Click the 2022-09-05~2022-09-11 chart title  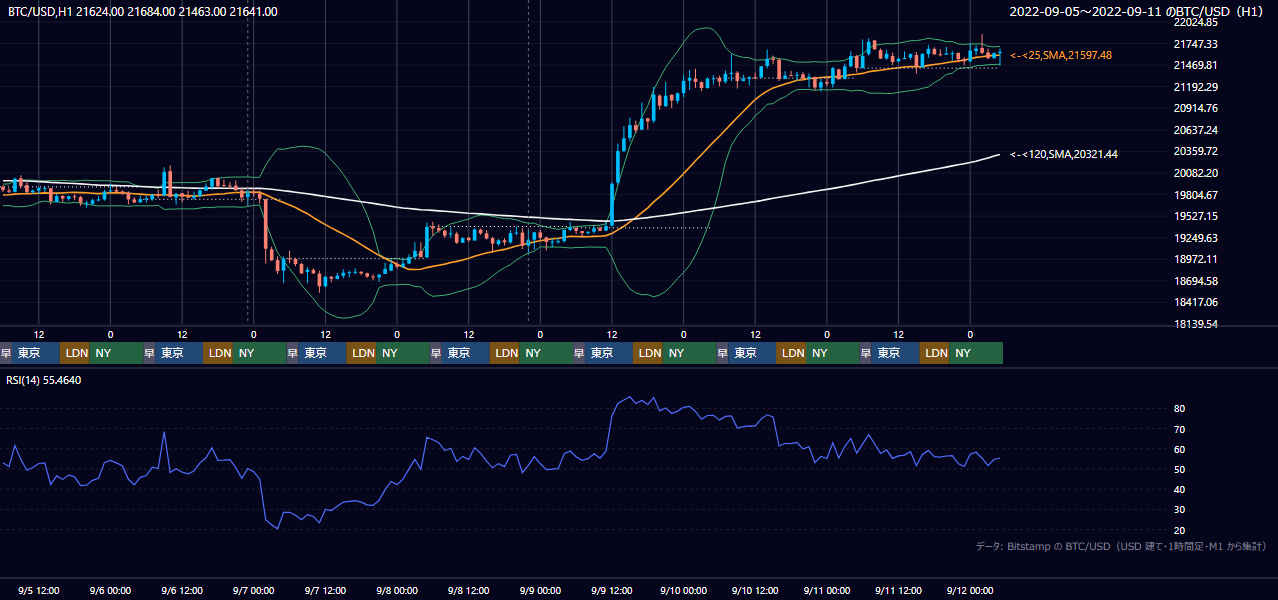(1138, 12)
